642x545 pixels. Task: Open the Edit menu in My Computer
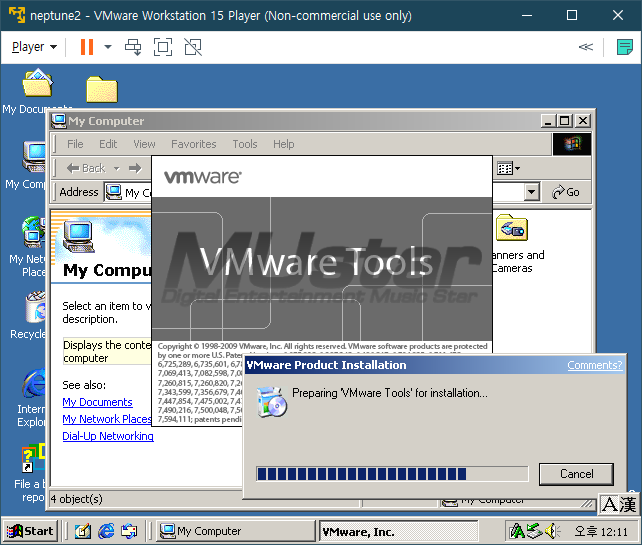[x=108, y=144]
